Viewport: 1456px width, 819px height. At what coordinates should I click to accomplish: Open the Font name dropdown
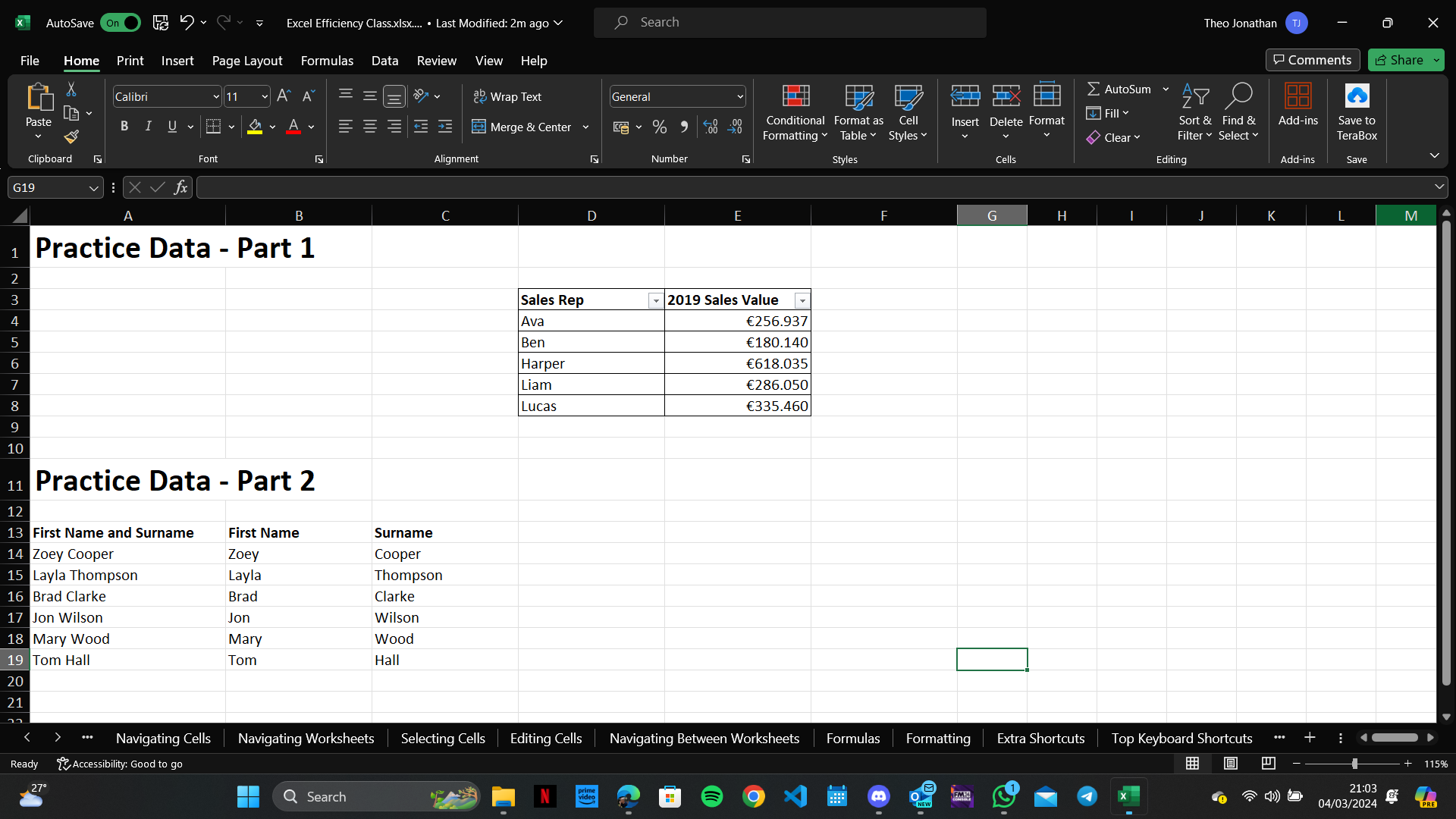[216, 97]
